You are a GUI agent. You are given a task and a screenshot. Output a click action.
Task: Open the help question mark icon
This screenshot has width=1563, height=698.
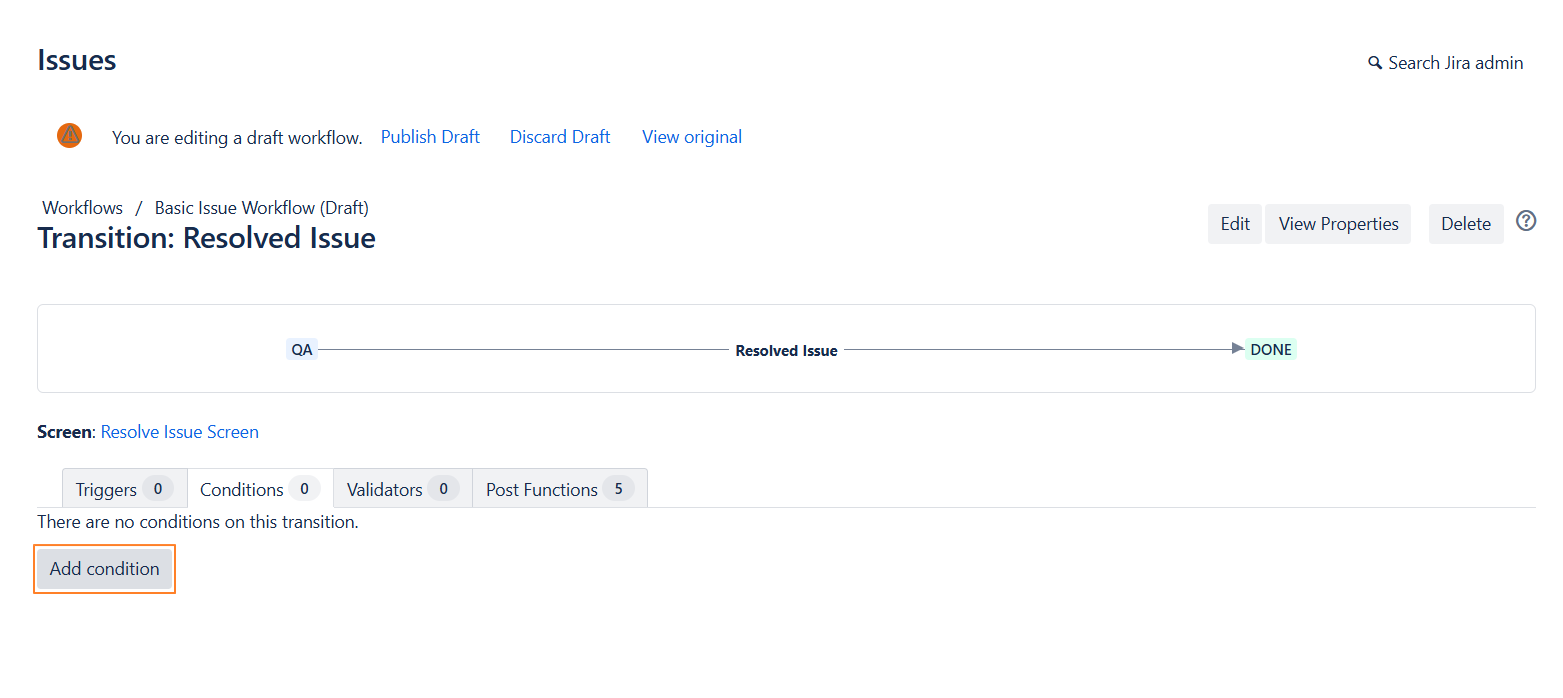point(1525,221)
